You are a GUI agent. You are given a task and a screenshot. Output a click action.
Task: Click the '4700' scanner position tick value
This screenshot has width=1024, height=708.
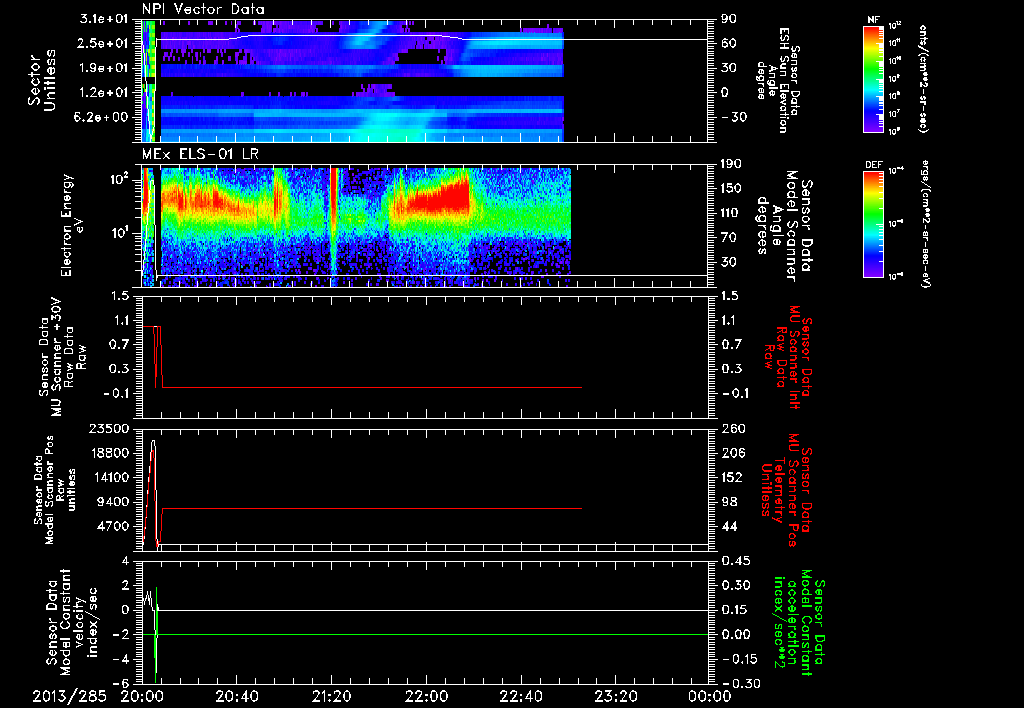114,526
